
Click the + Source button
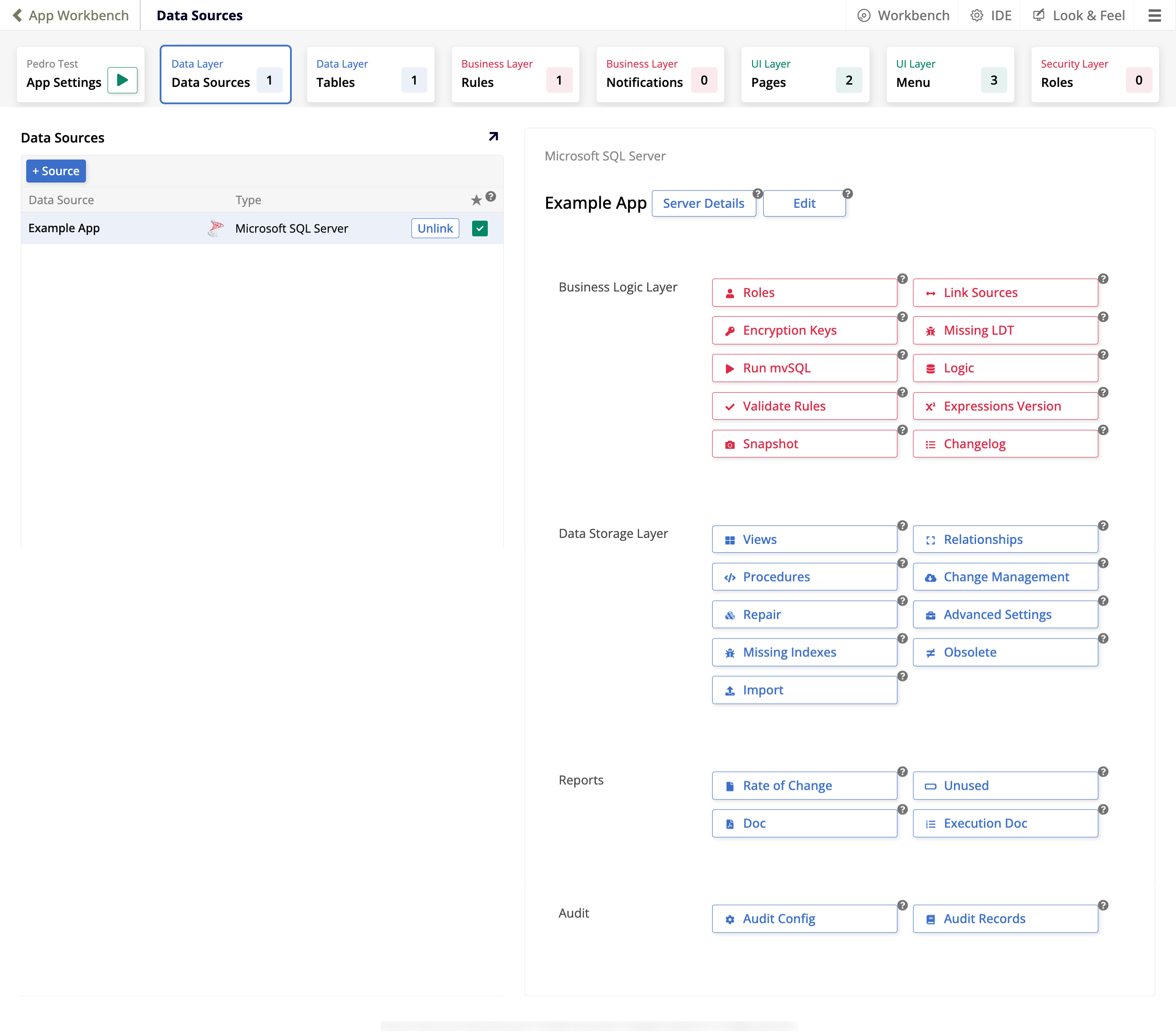pyautogui.click(x=56, y=171)
